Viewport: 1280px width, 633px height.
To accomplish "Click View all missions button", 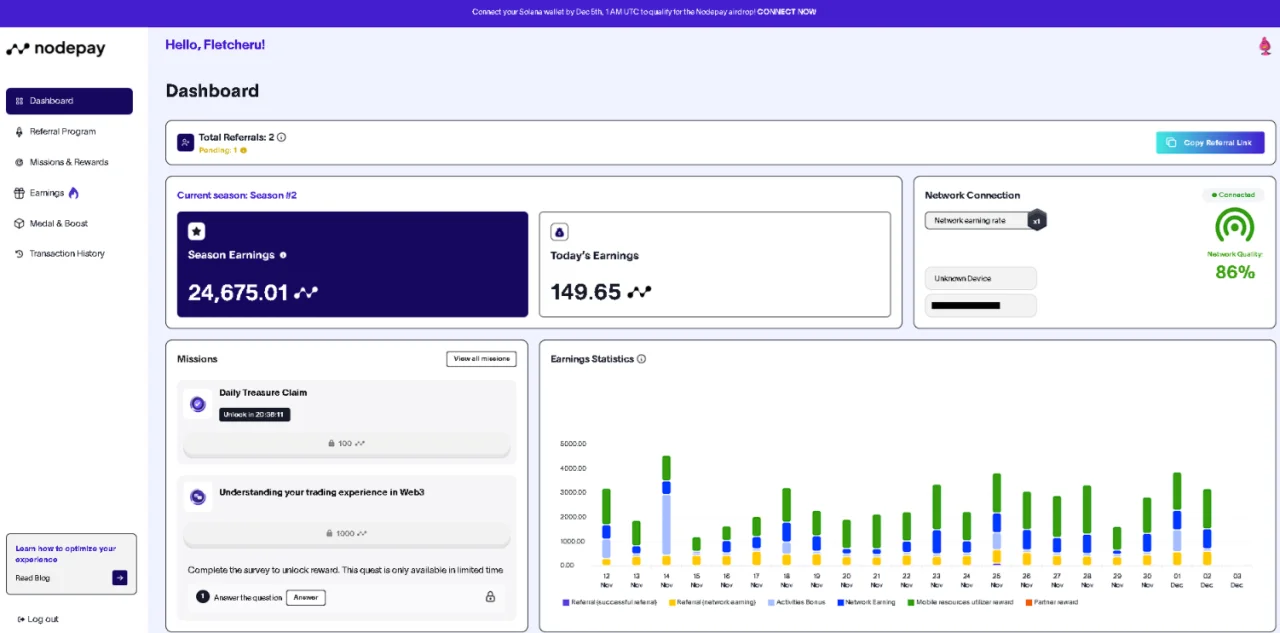I will pos(481,359).
